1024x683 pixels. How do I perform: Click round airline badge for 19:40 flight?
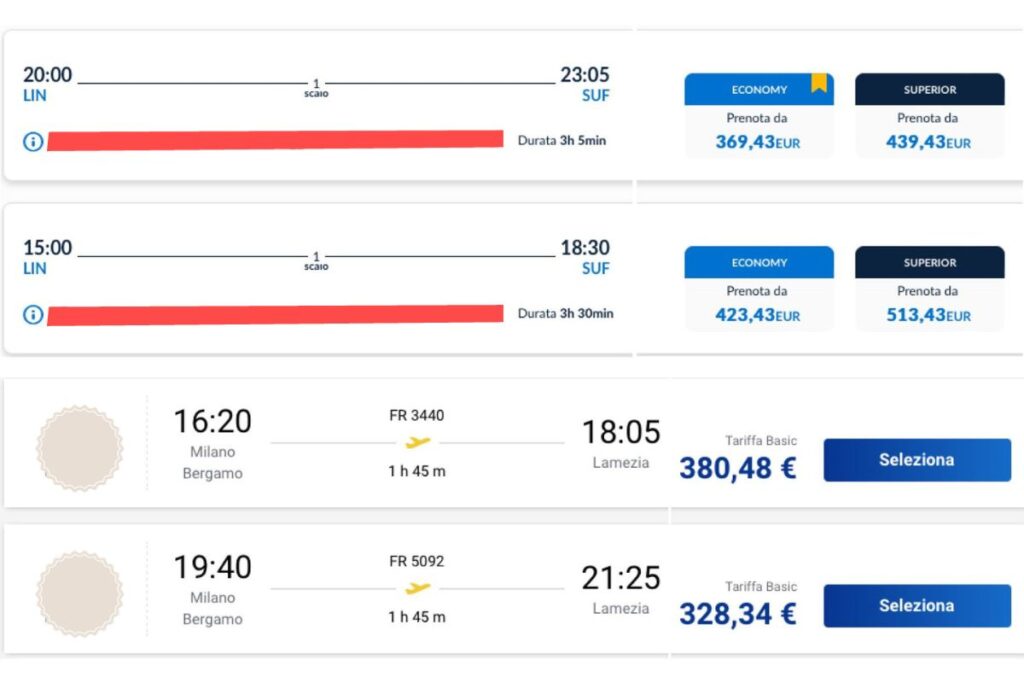80,594
